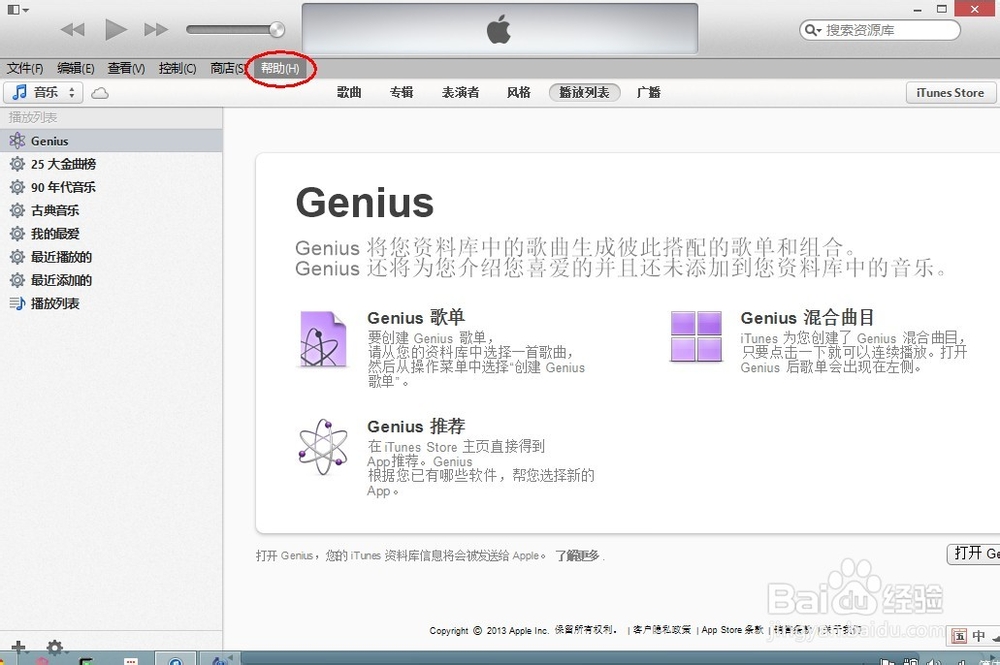Open the 我的最爱 smart playlist

pyautogui.click(x=111, y=234)
